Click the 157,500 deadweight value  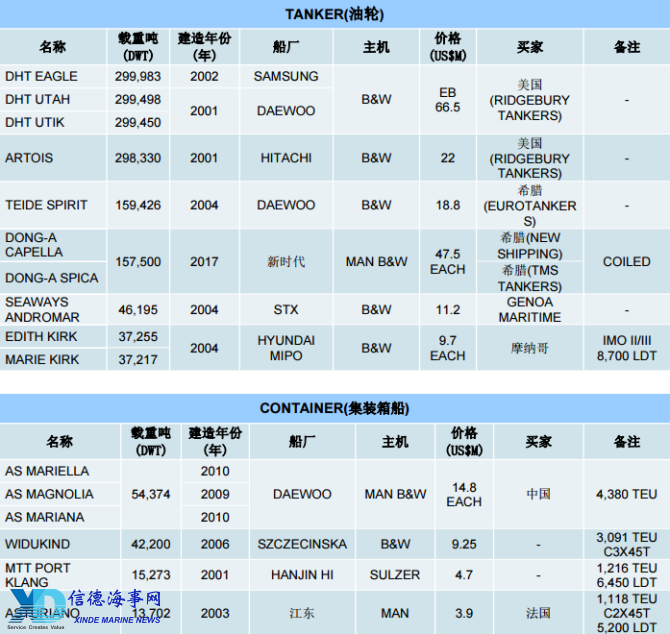138,261
